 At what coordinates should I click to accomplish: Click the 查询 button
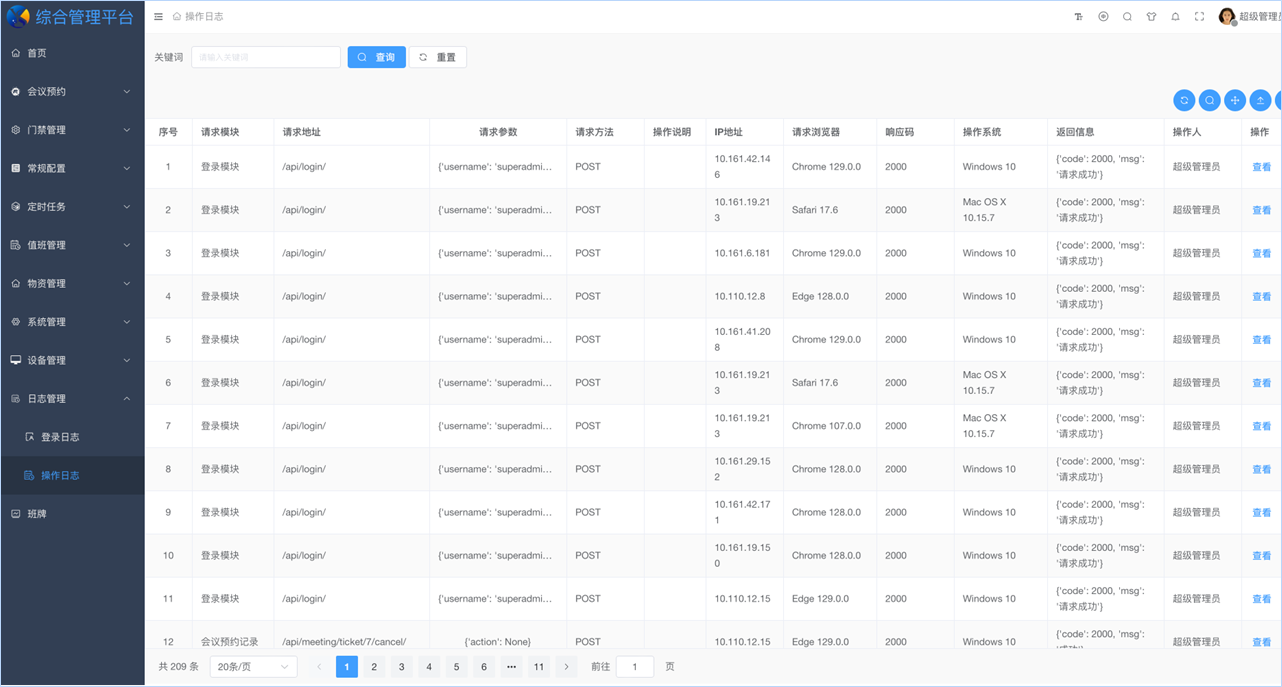coord(377,57)
